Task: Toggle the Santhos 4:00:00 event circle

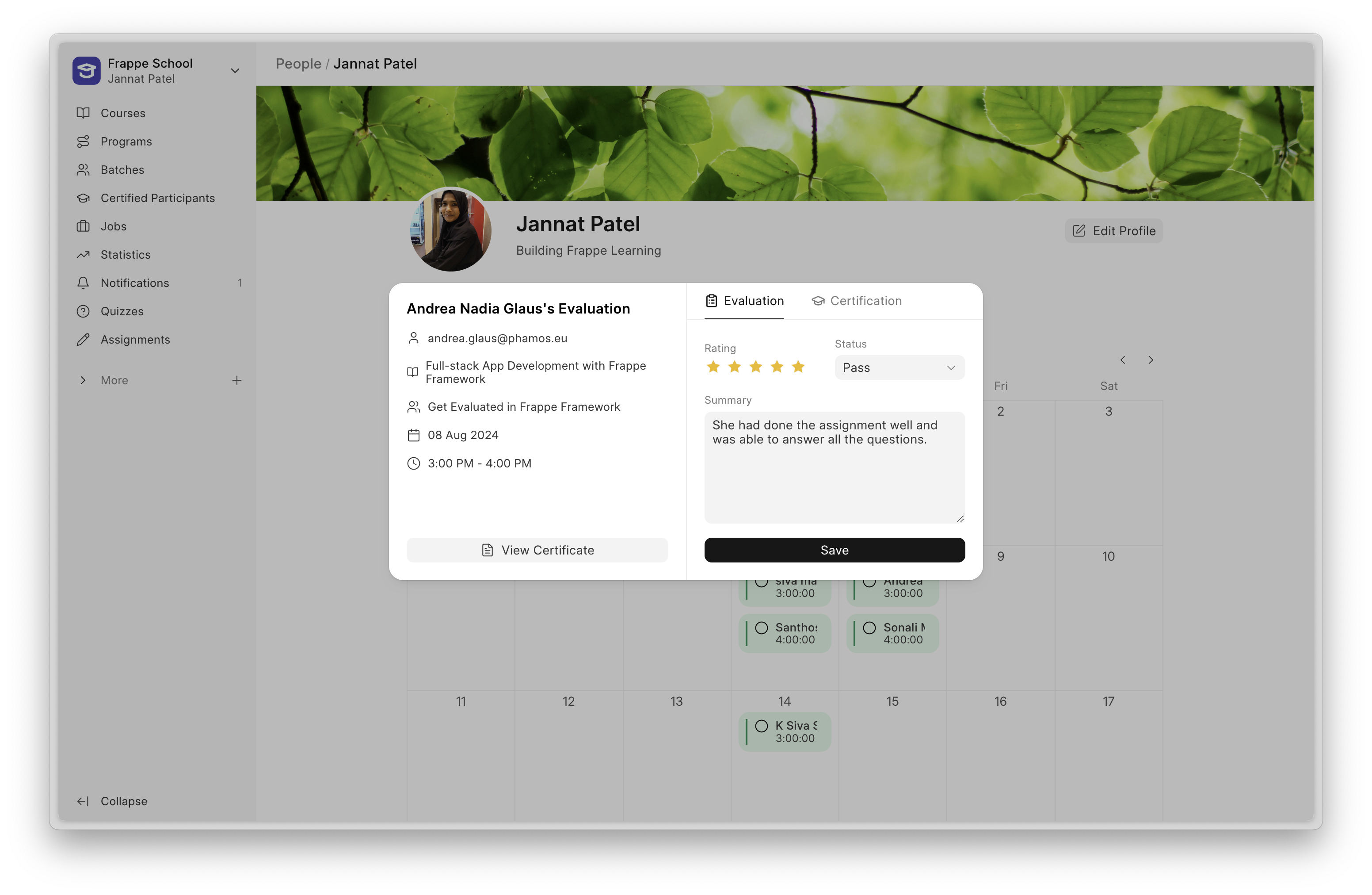Action: pos(762,627)
